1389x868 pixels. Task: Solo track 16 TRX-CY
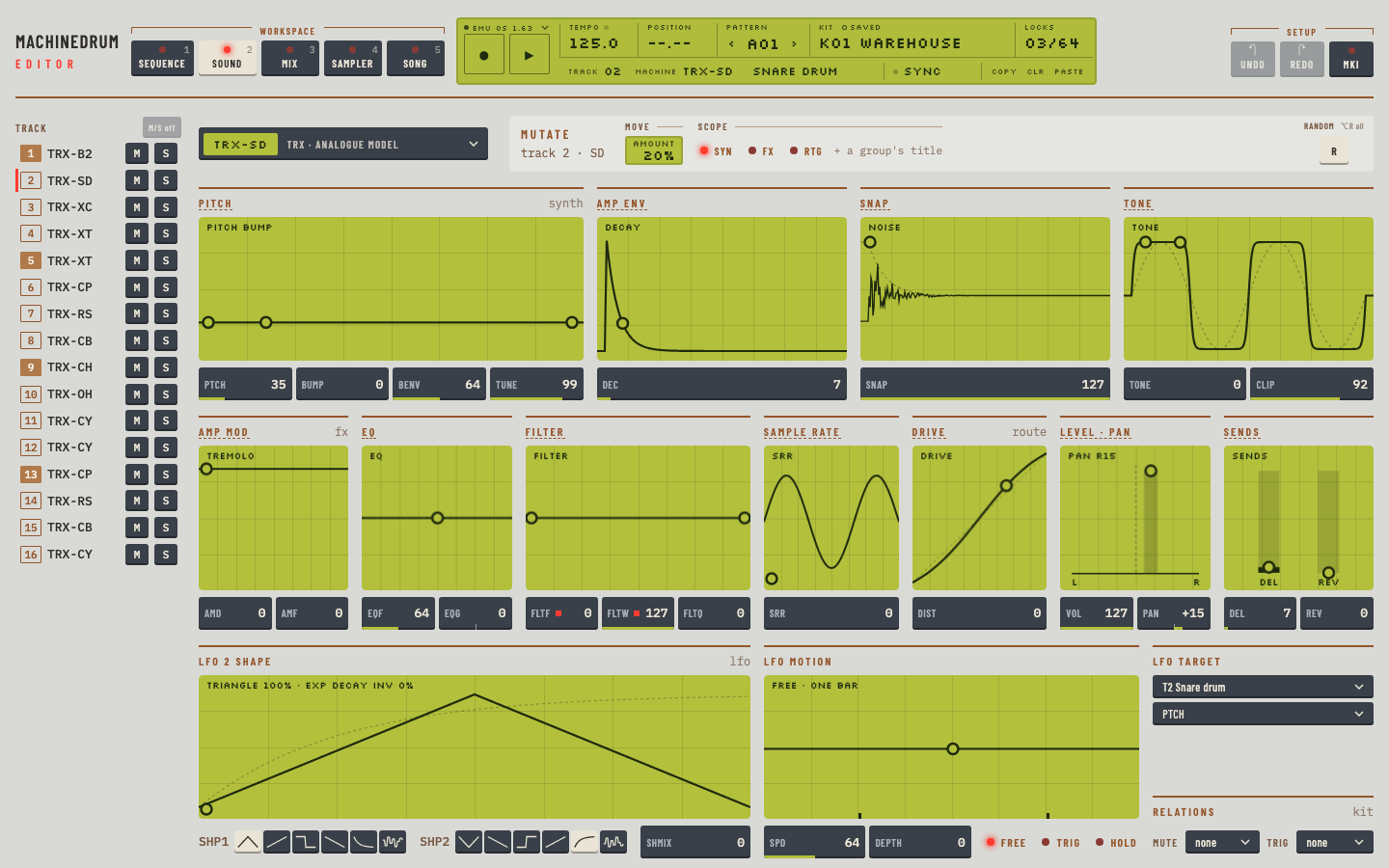coord(166,555)
